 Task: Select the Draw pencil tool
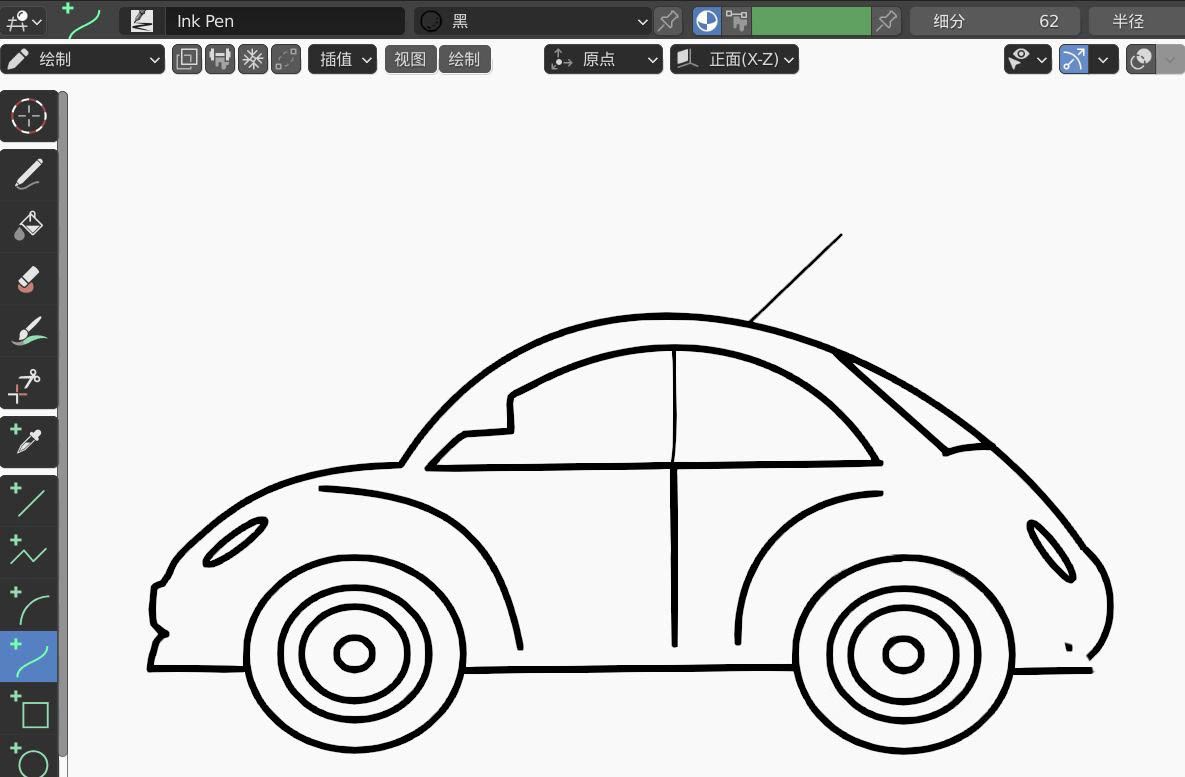[28, 174]
